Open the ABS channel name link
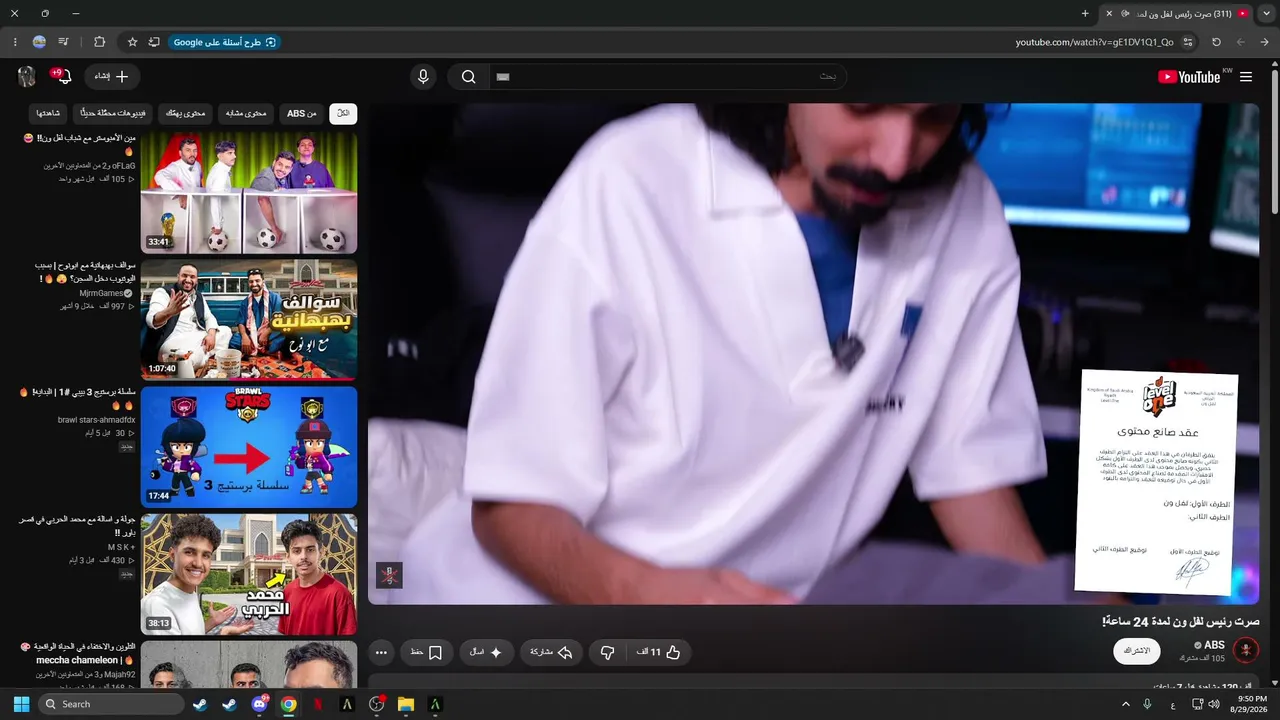This screenshot has height=720, width=1280. coord(1214,645)
